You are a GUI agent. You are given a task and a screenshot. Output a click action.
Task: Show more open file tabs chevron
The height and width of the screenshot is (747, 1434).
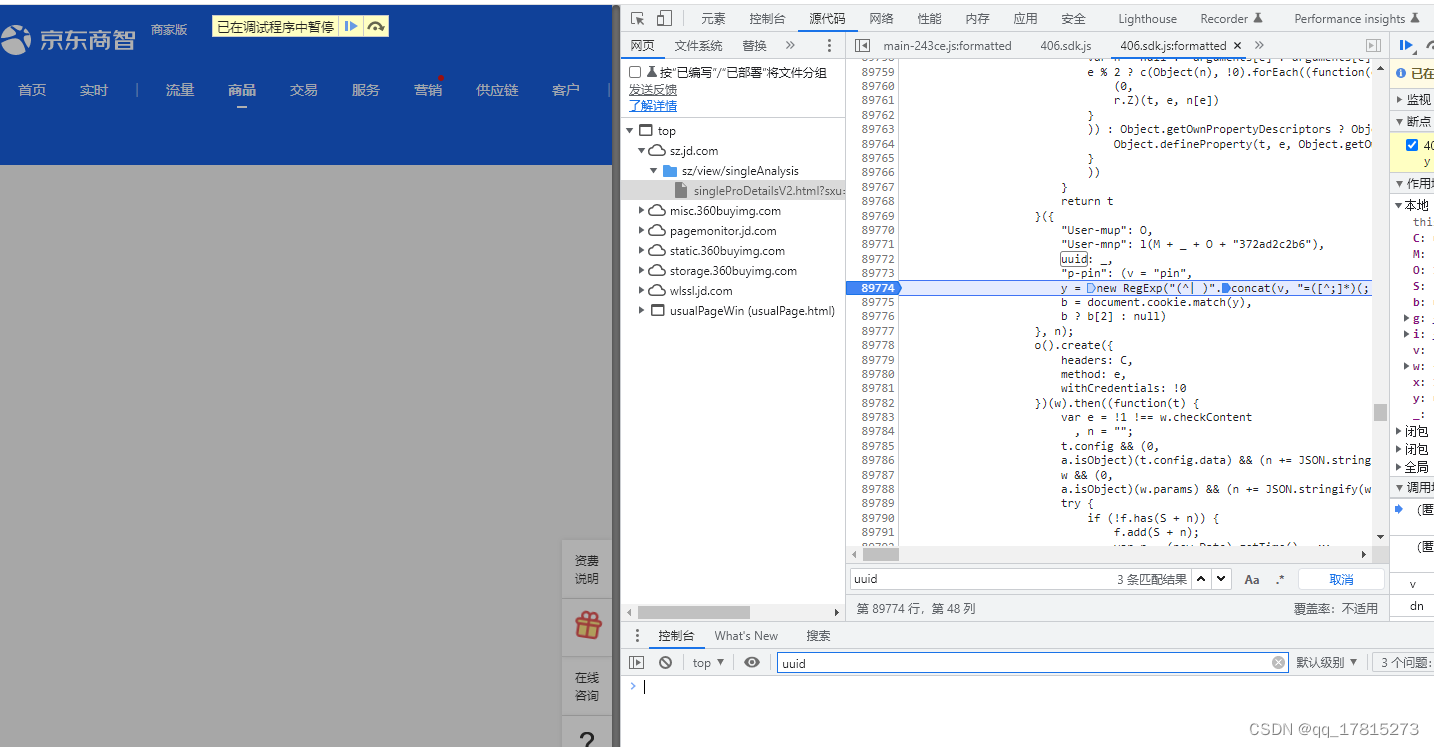[1259, 46]
